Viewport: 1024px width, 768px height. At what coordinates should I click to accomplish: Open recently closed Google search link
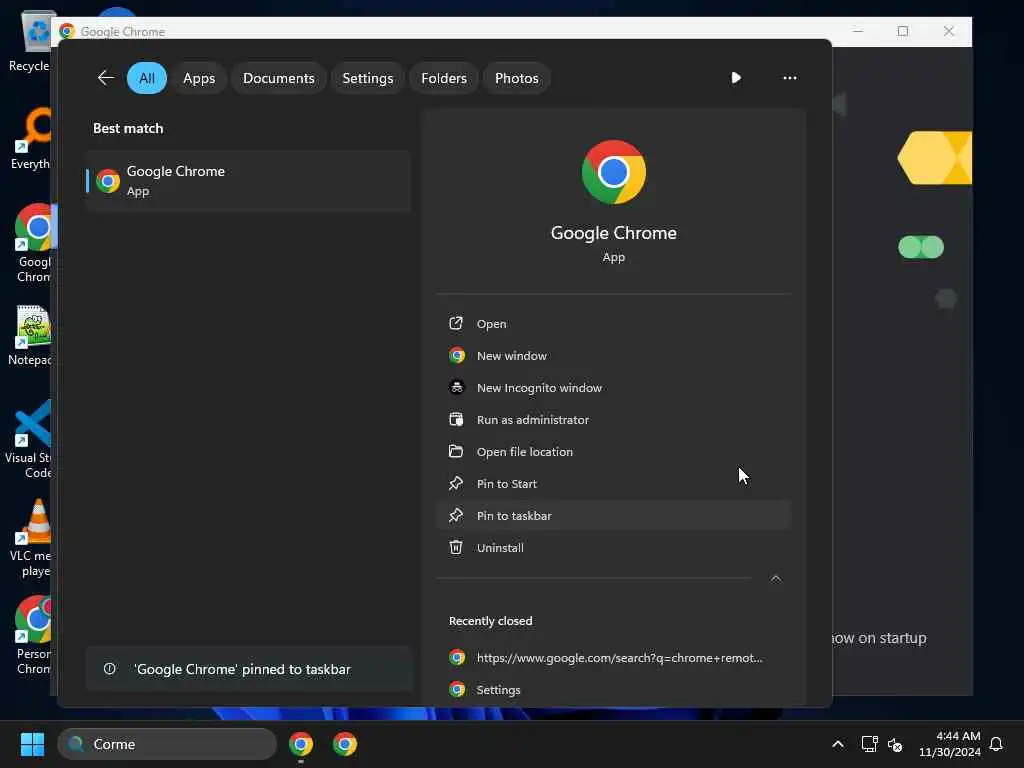613,658
